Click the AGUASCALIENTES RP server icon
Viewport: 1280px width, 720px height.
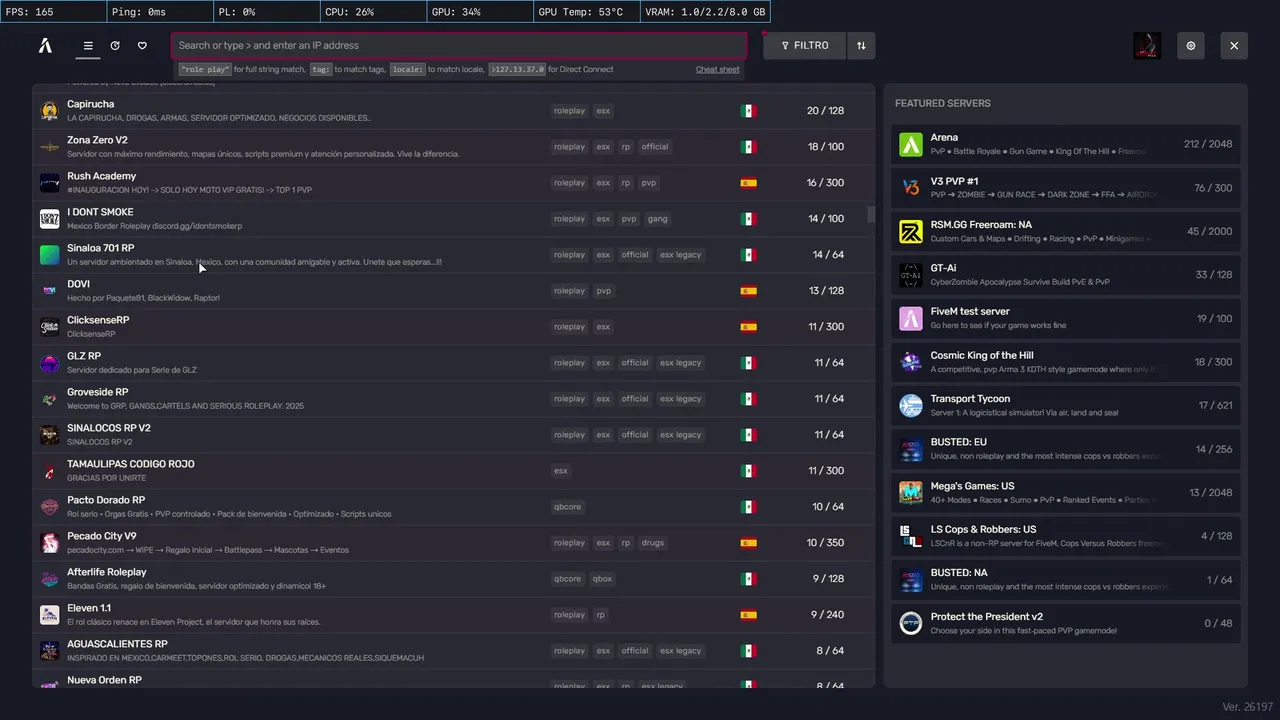pyautogui.click(x=49, y=651)
